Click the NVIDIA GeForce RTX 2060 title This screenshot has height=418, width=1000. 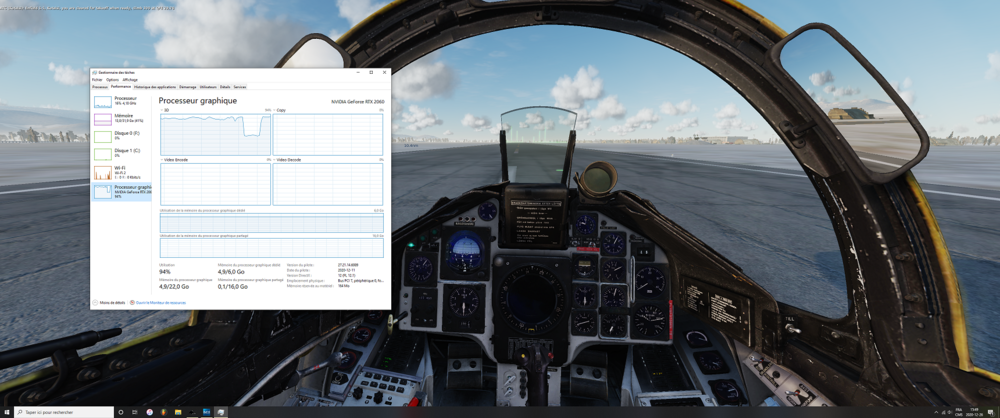[x=357, y=101]
